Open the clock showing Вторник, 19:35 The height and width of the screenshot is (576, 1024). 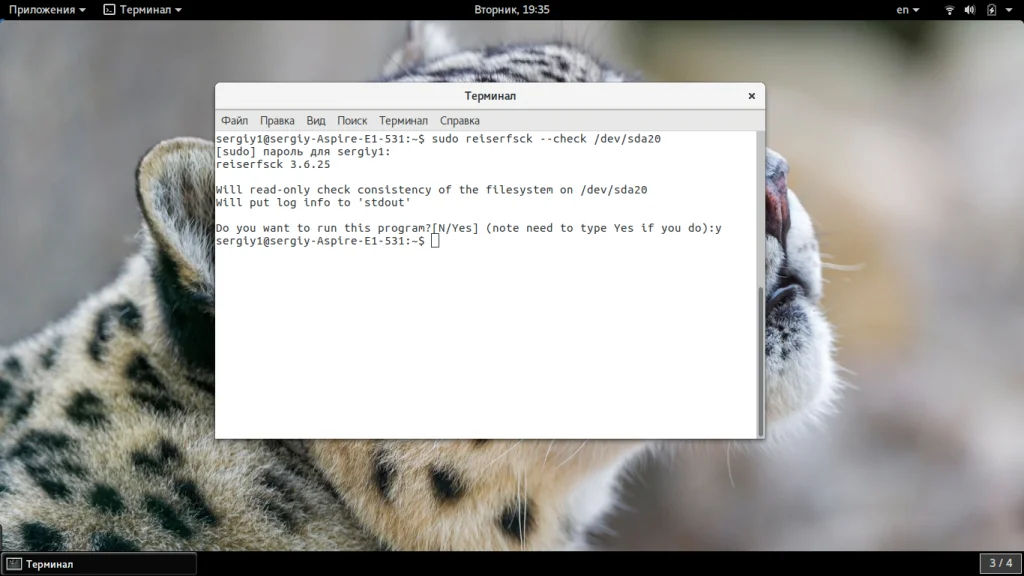click(512, 10)
